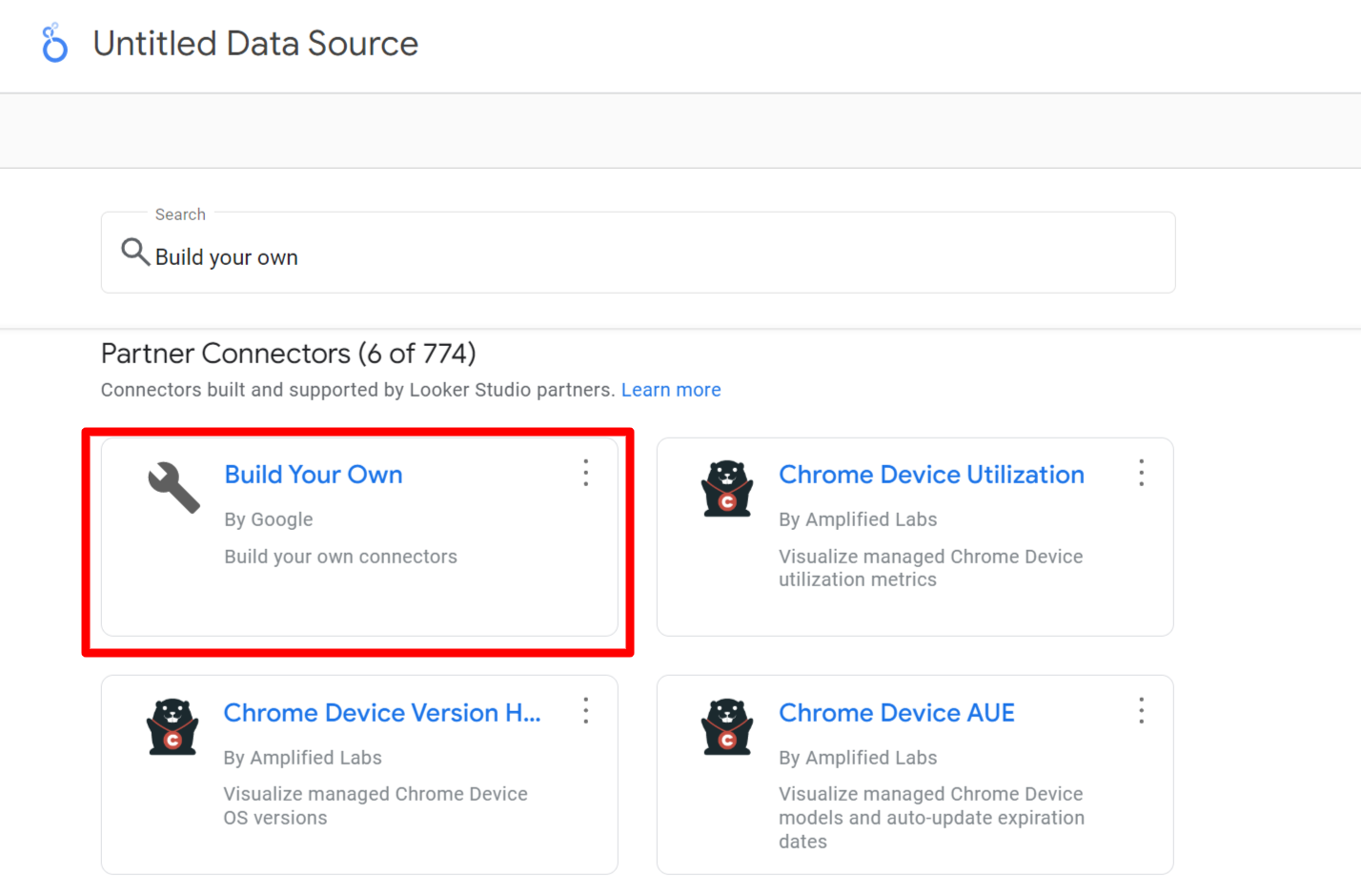Image resolution: width=1361 pixels, height=896 pixels.
Task: Rename the Untitled Data Source title
Action: 255,44
